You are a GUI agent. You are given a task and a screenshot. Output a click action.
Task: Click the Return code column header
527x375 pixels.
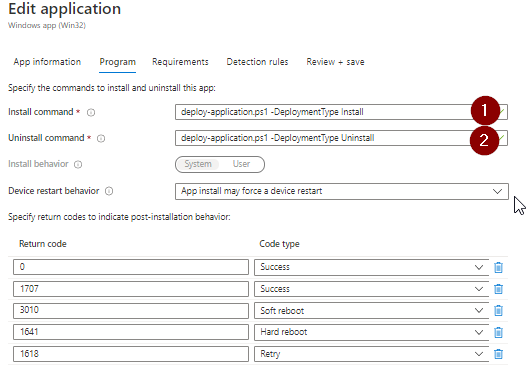[43, 244]
